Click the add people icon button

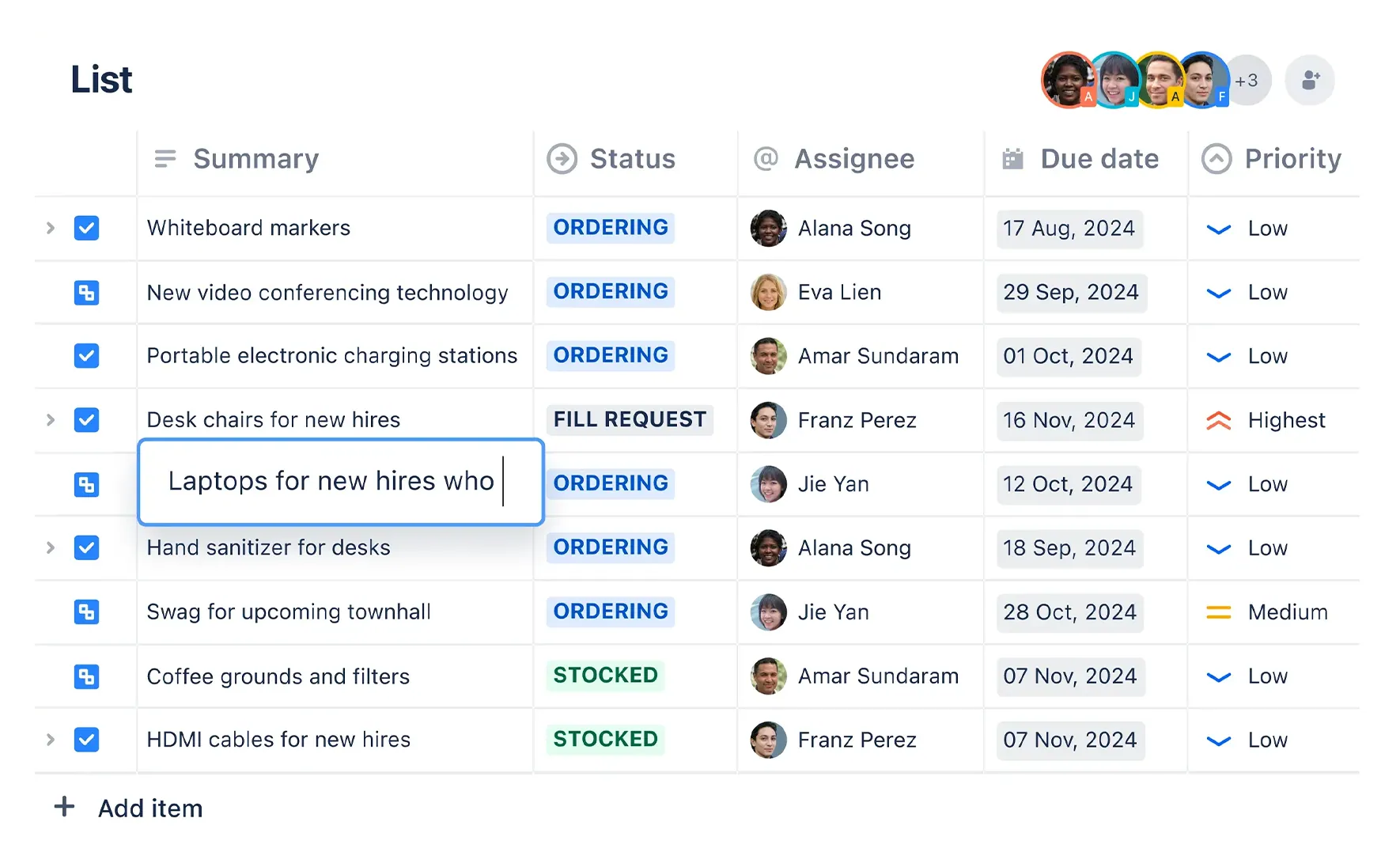tap(1309, 80)
